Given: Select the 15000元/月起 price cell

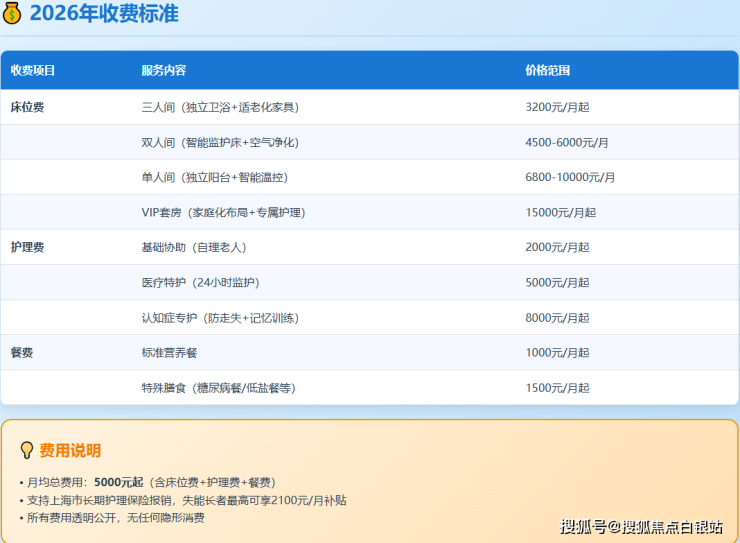Looking at the screenshot, I should (x=560, y=212).
